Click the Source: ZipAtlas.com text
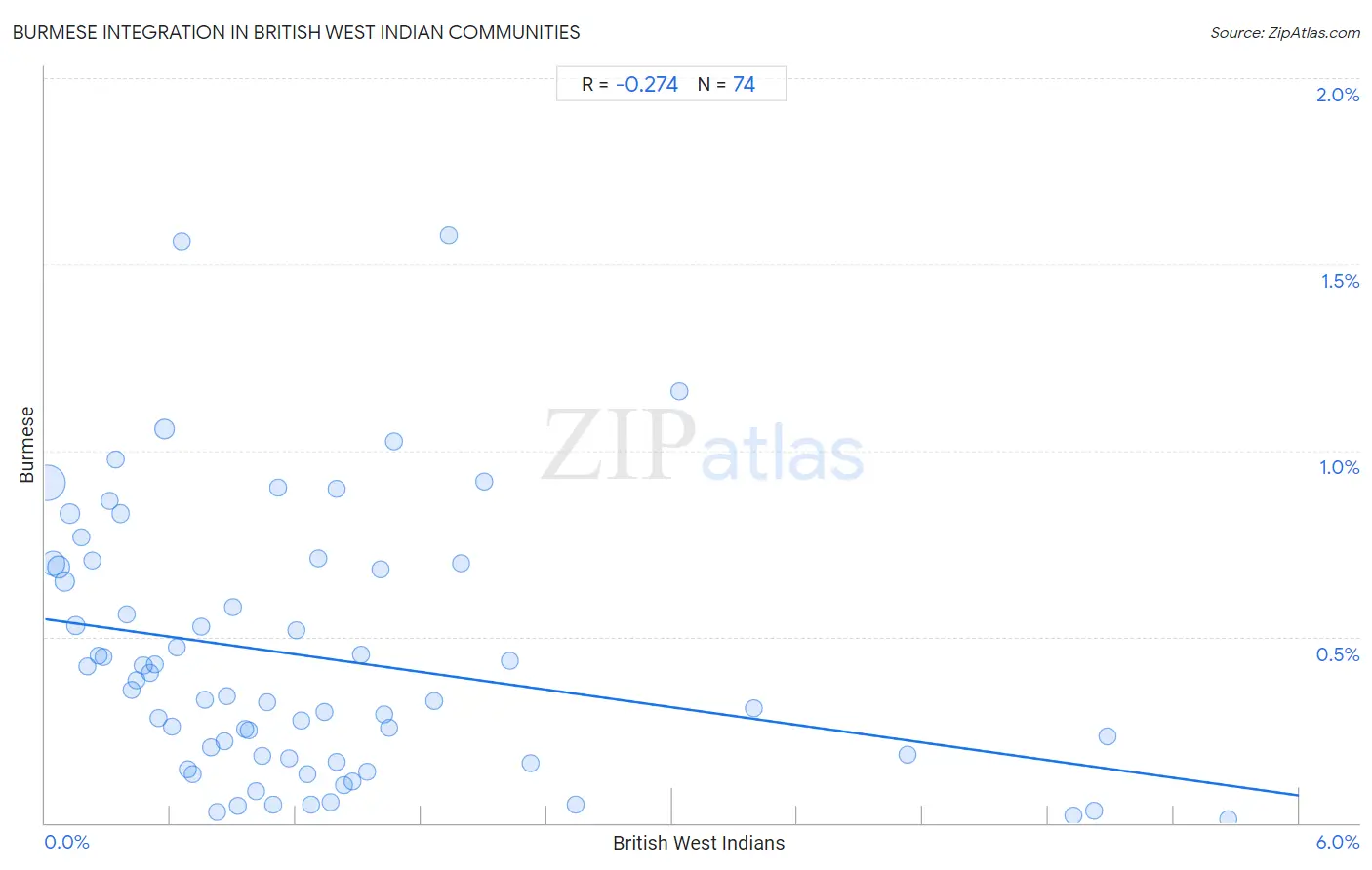The width and height of the screenshot is (1372, 870). pos(1285,32)
